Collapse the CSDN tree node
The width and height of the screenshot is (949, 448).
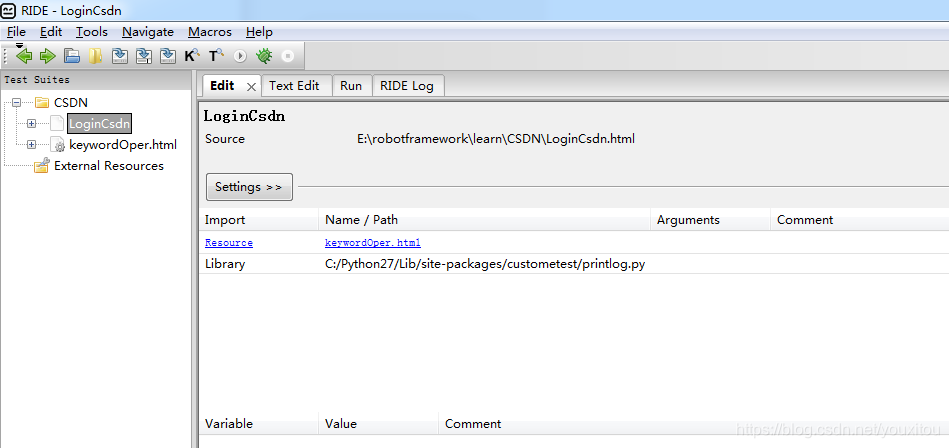[x=16, y=102]
